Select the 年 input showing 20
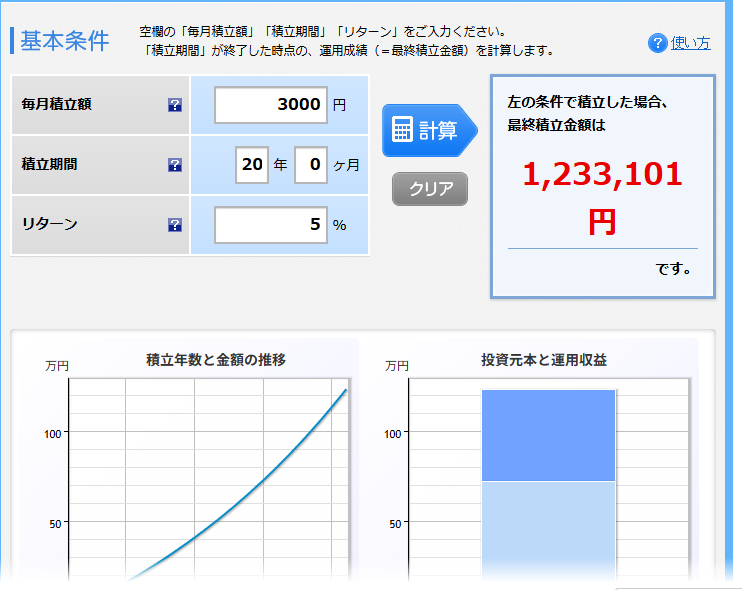Image resolution: width=742 pixels, height=590 pixels. [x=252, y=165]
